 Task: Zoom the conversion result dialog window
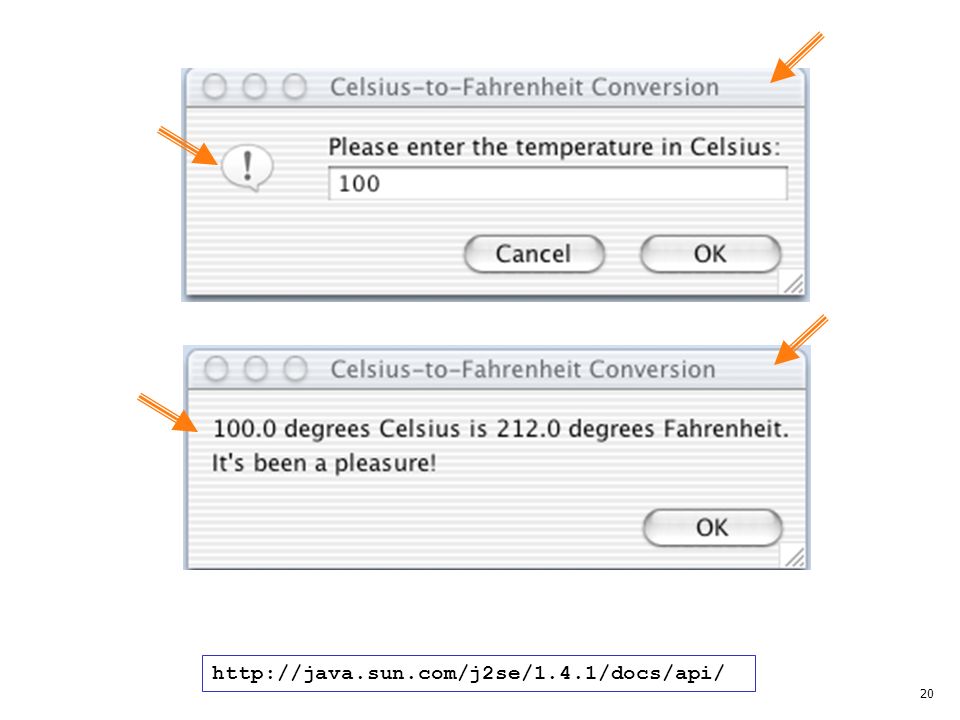point(296,369)
